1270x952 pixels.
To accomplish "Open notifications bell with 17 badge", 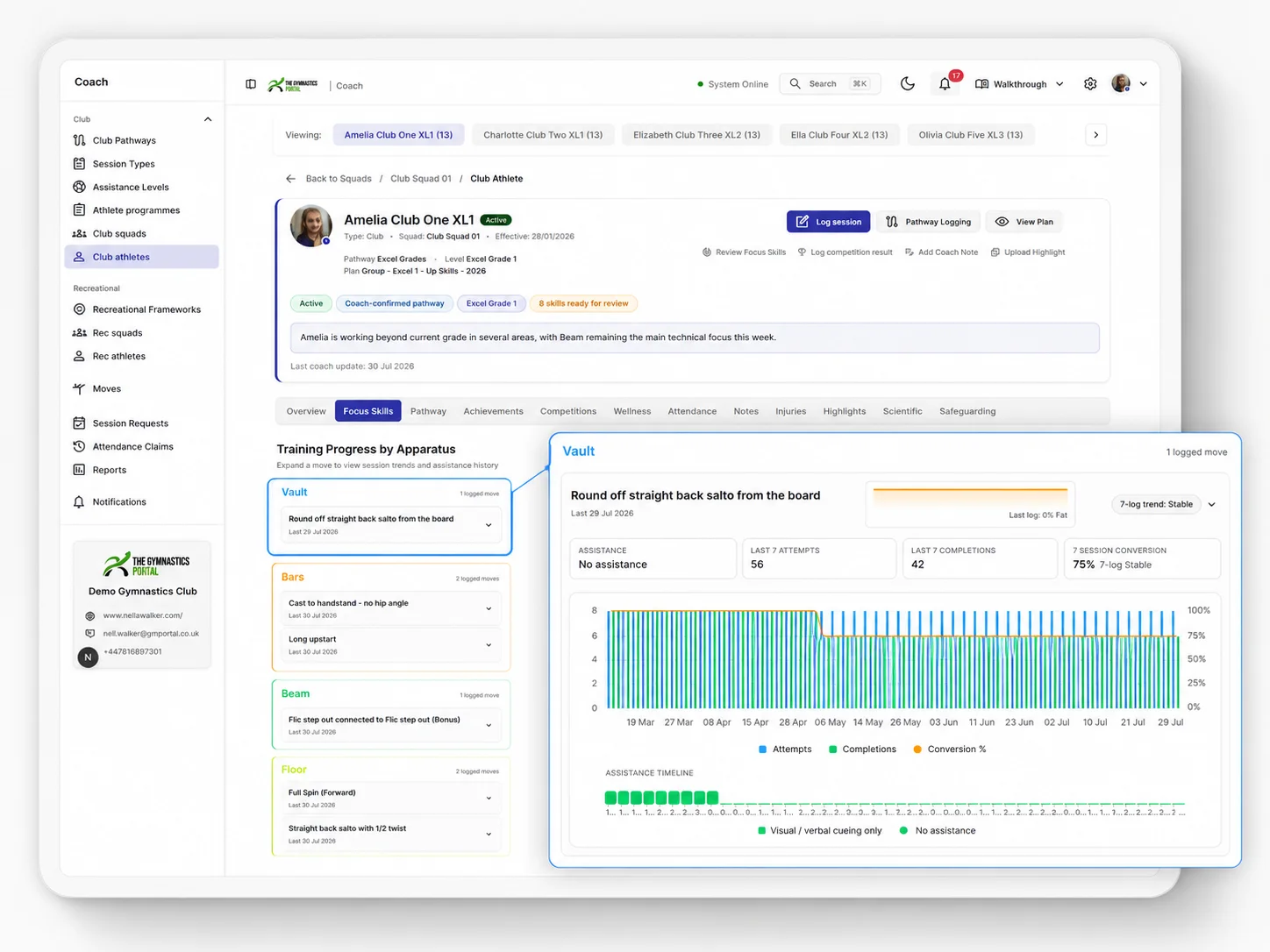I will point(945,84).
